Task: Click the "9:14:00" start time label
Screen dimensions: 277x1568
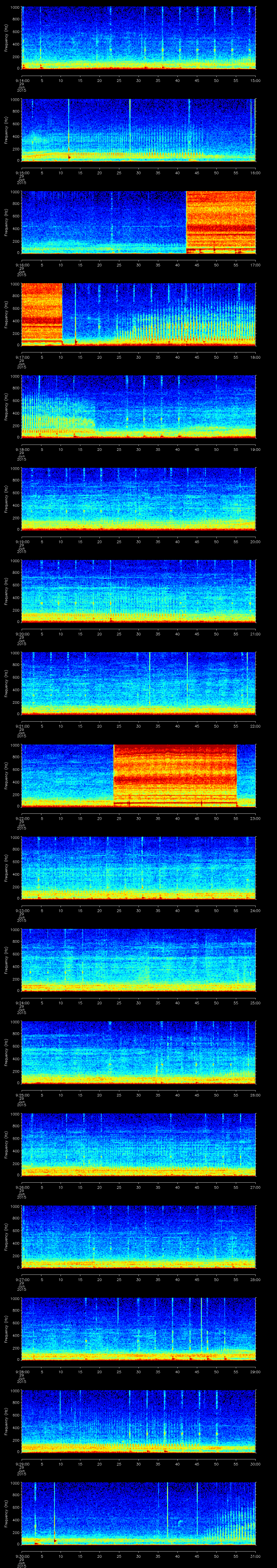Action: pyautogui.click(x=22, y=80)
